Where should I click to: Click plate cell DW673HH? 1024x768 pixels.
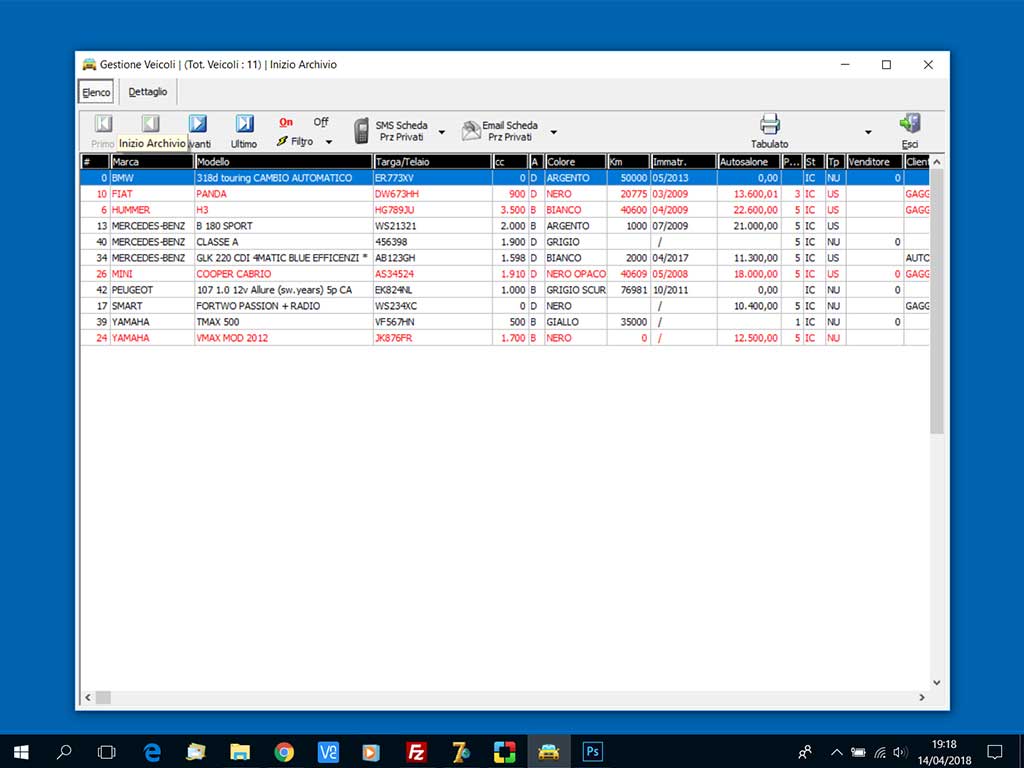[432, 194]
